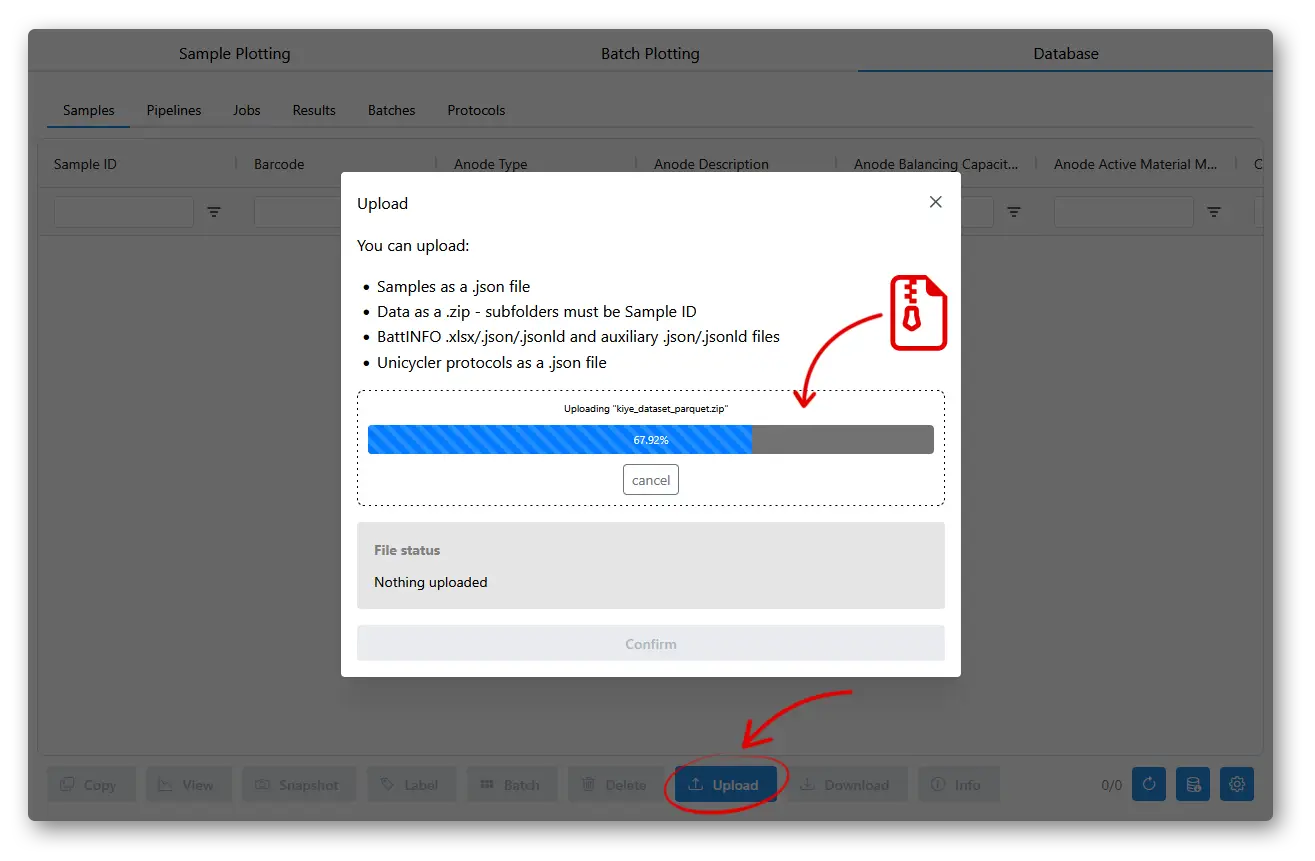
Task: Open the database icon button
Action: (1193, 785)
